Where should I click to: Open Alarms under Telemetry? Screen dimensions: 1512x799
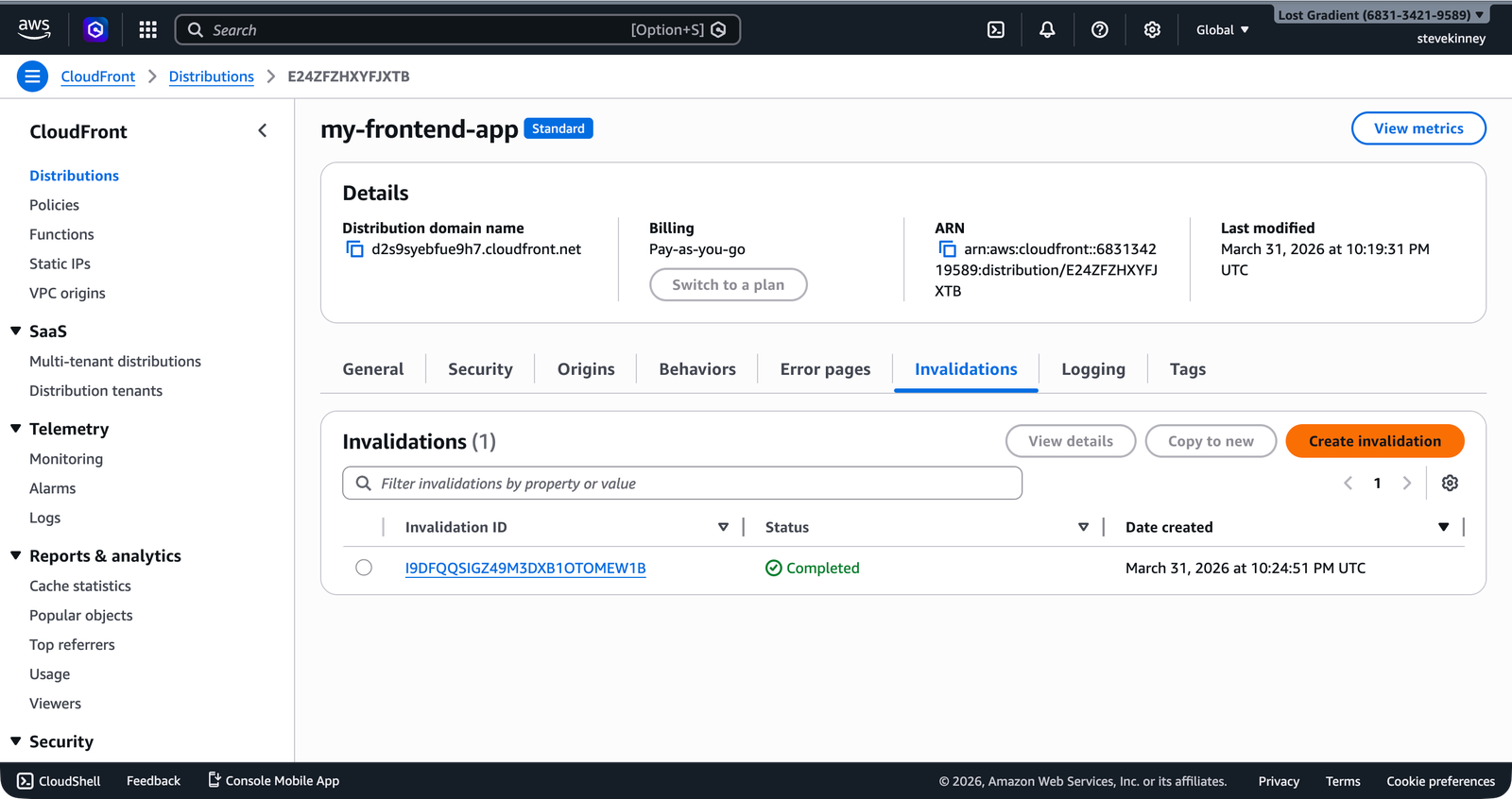pos(52,488)
